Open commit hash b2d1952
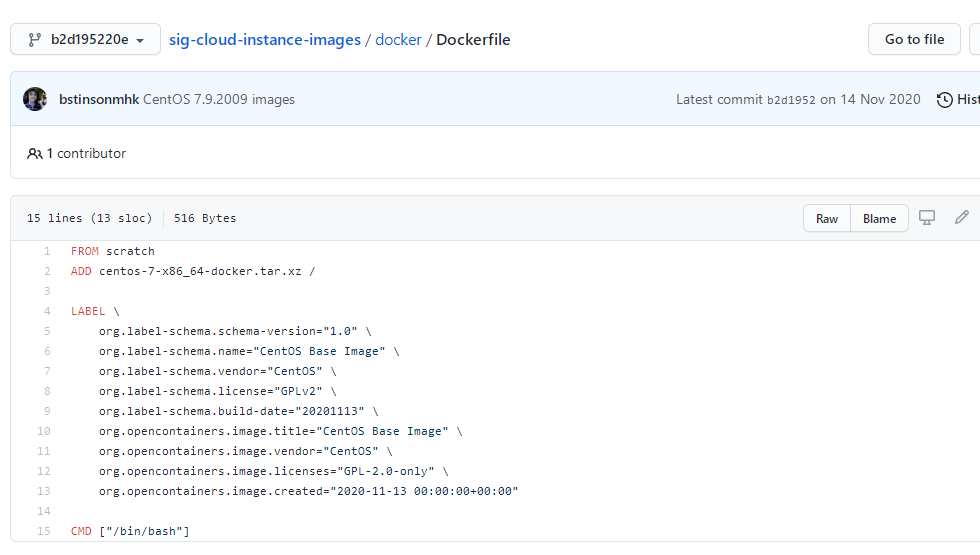Viewport: 980px width, 555px height. click(x=791, y=99)
